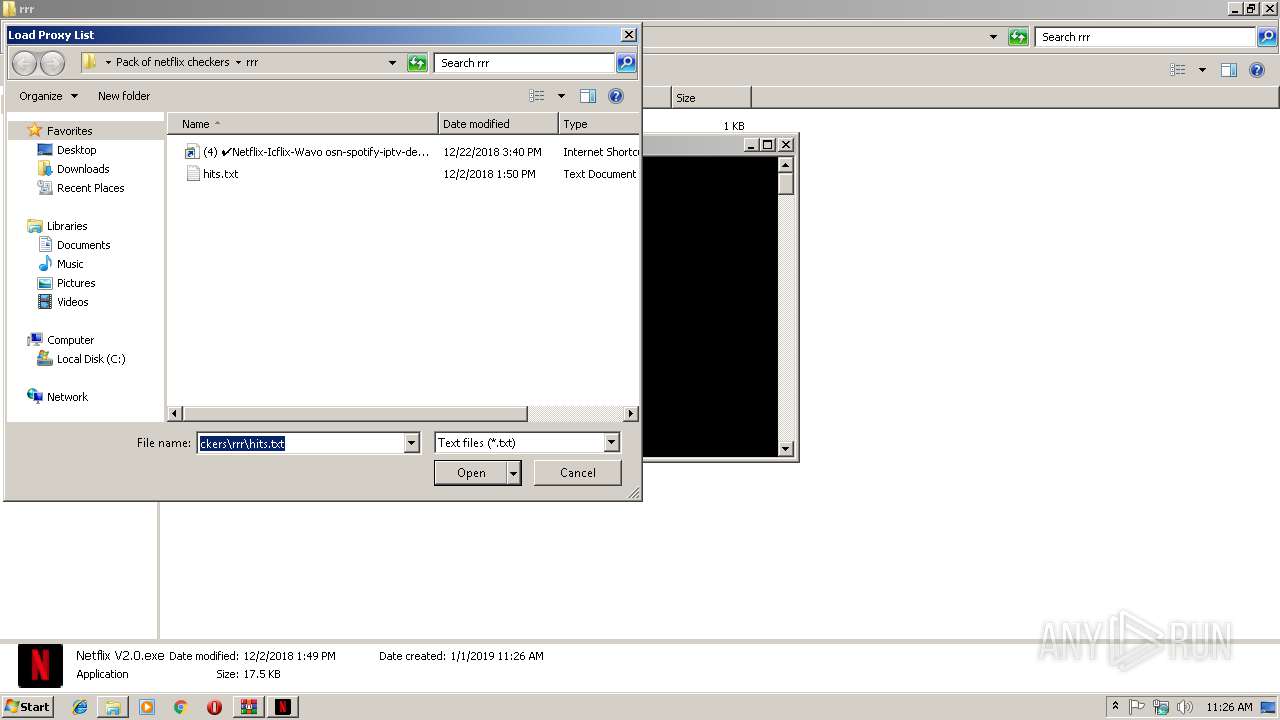Click the console window's scroll down arrow

[786, 449]
